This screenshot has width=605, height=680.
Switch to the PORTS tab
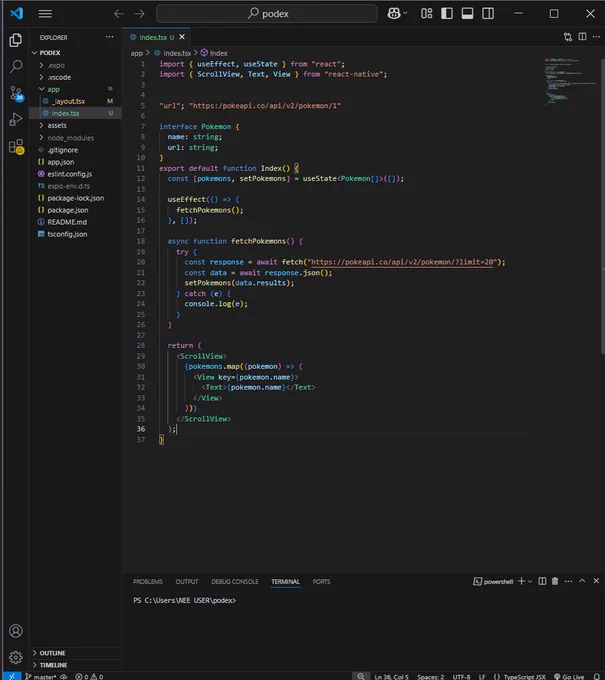point(321,582)
